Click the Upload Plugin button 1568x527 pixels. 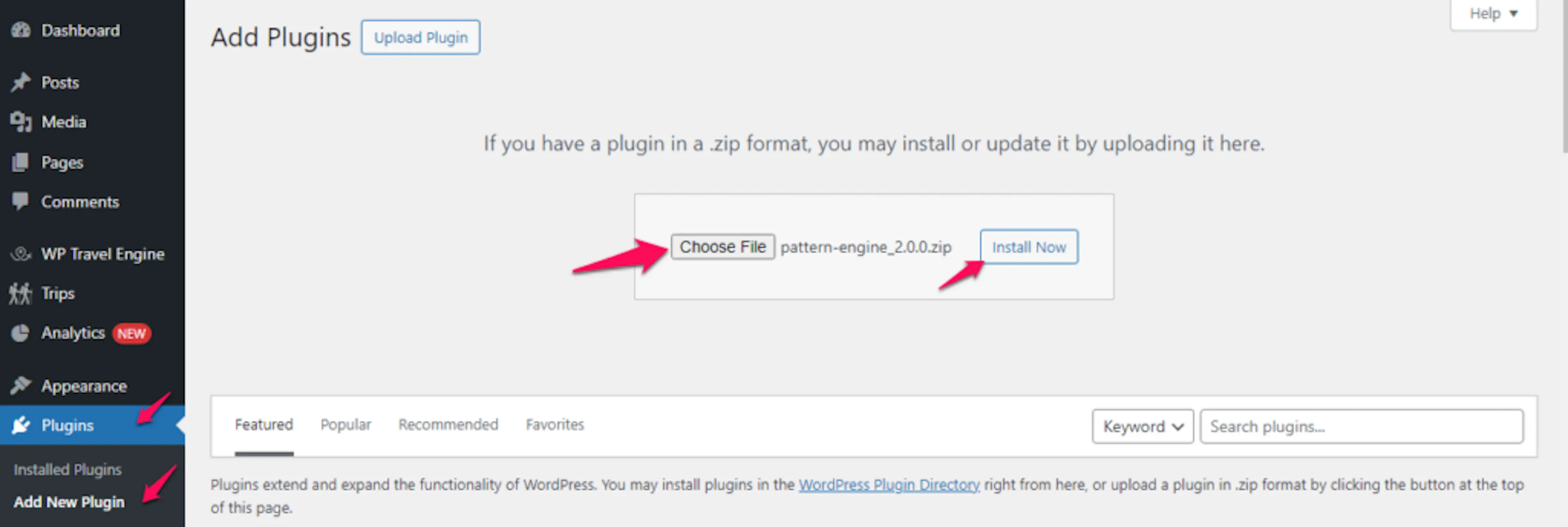tap(421, 38)
